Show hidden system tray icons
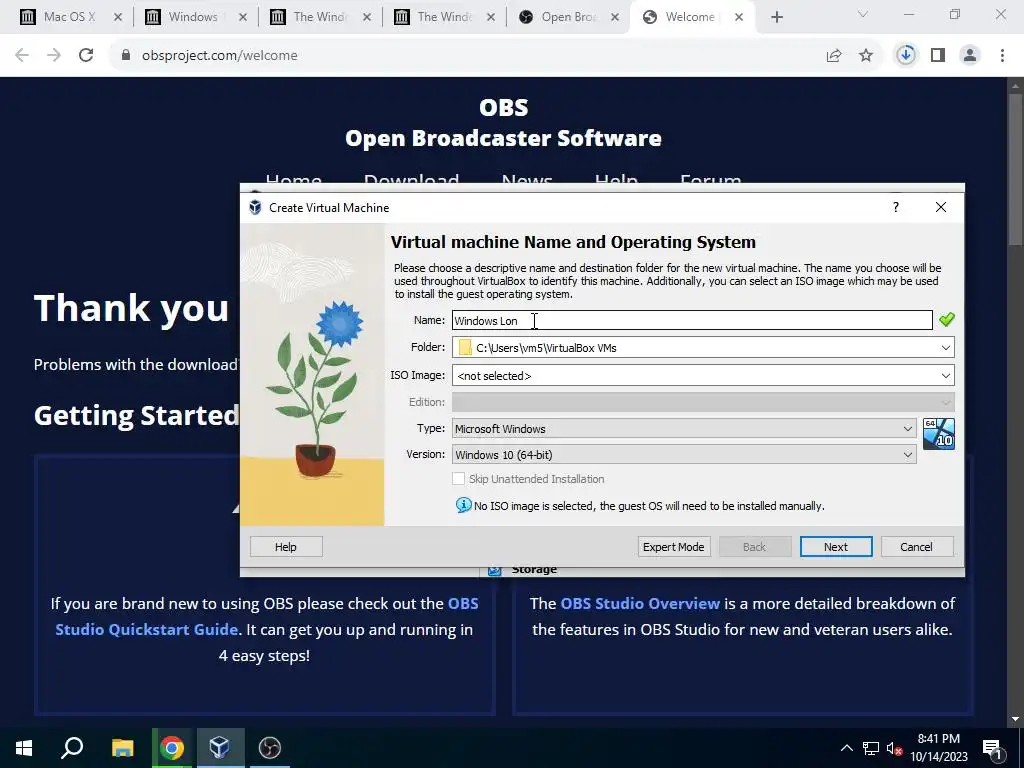The height and width of the screenshot is (768, 1024). pyautogui.click(x=846, y=748)
